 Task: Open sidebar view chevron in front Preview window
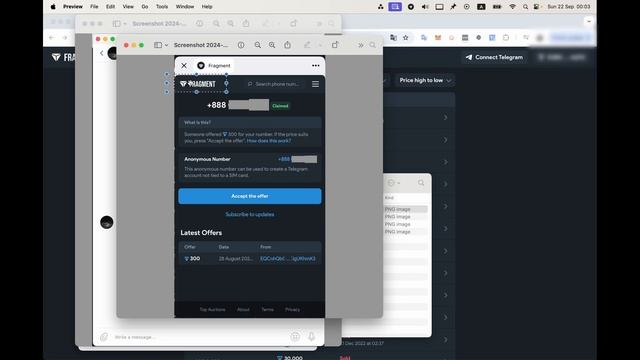tap(167, 45)
